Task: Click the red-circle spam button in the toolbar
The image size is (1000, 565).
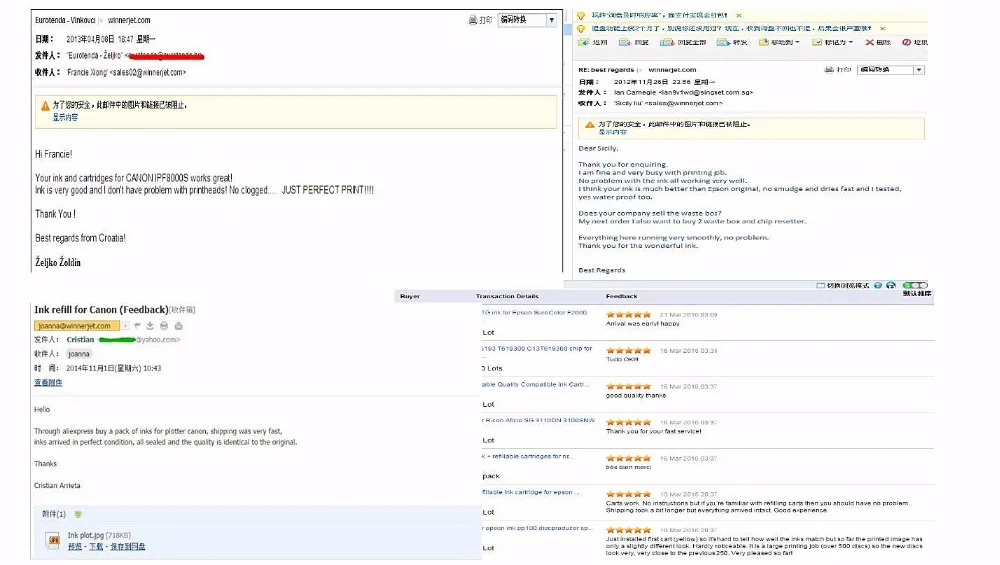Action: pos(915,42)
